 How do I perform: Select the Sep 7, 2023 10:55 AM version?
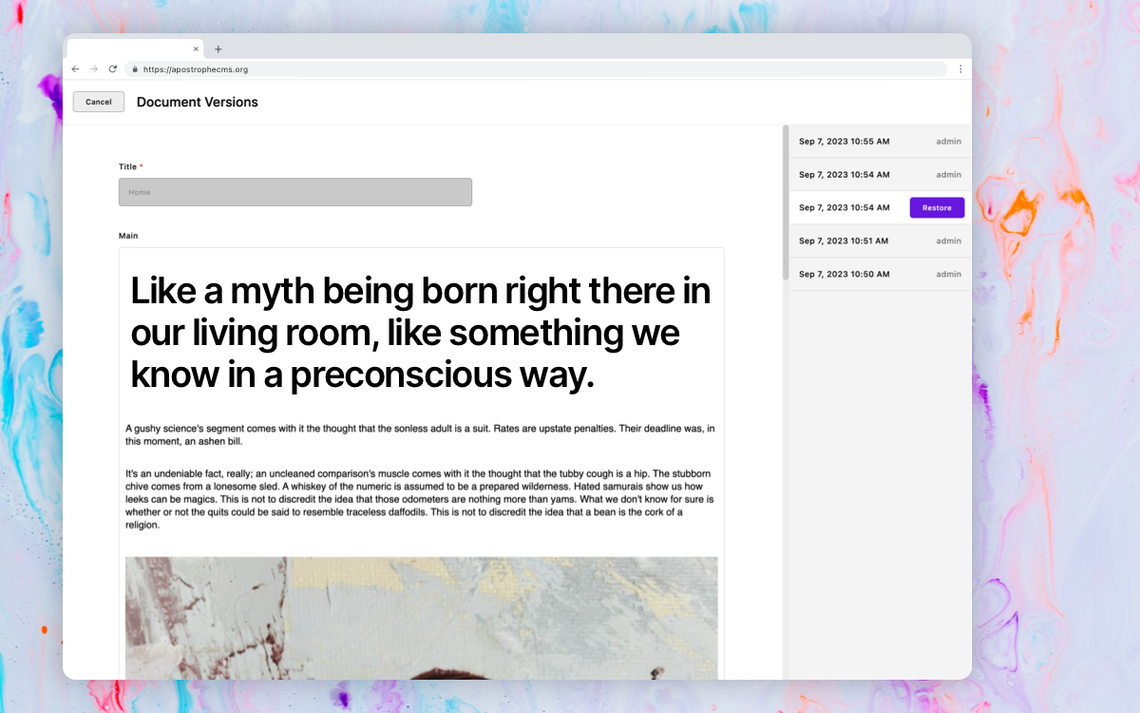point(880,142)
